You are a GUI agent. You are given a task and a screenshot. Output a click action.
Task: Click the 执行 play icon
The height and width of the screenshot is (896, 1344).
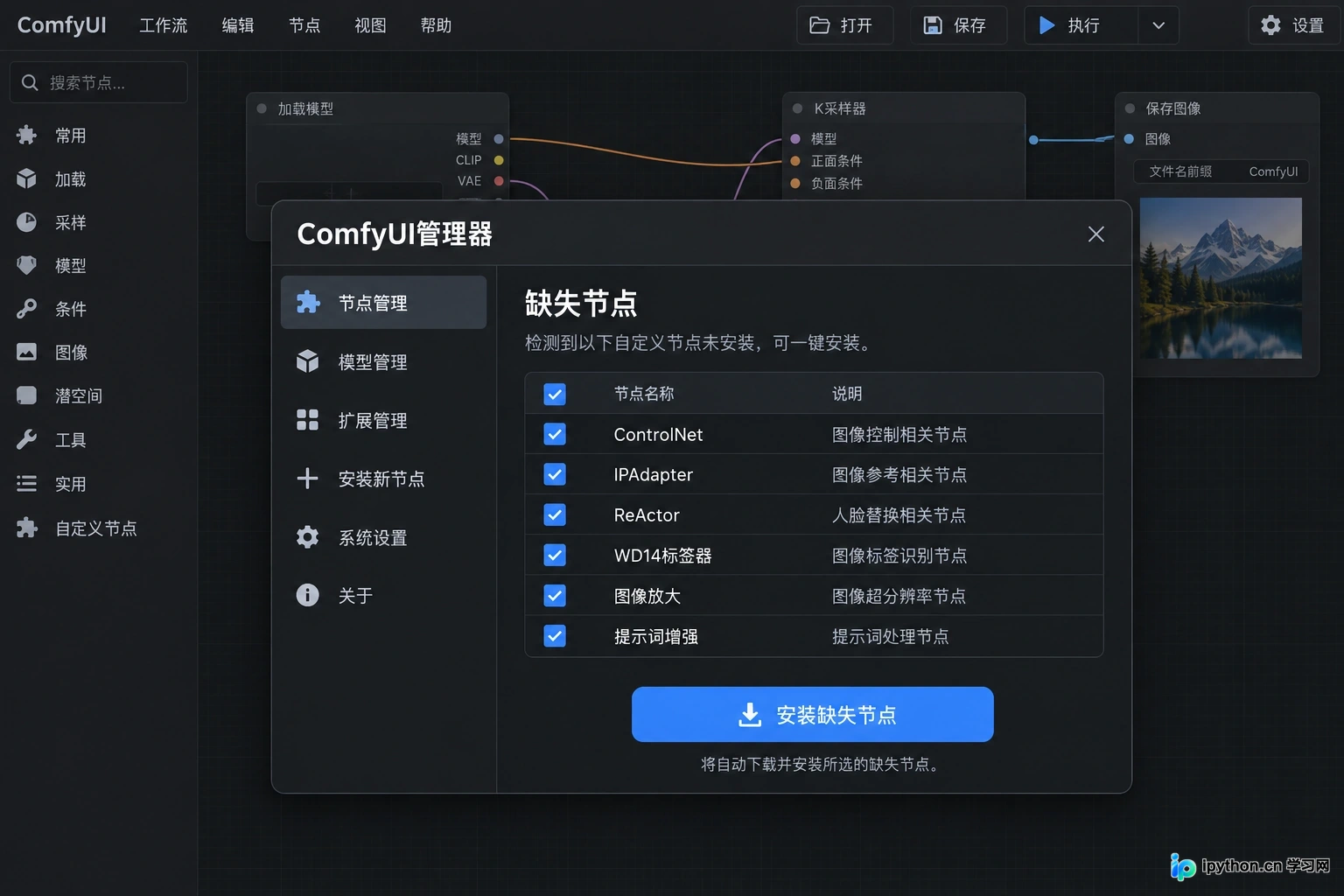(1046, 25)
